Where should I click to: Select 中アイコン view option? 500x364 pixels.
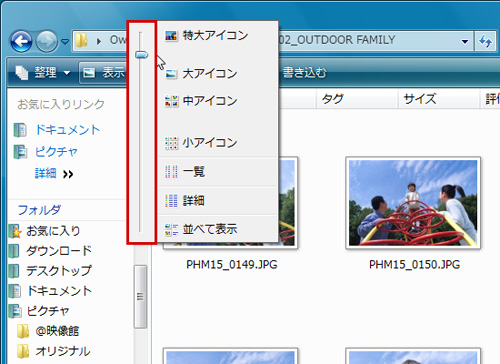[x=218, y=101]
